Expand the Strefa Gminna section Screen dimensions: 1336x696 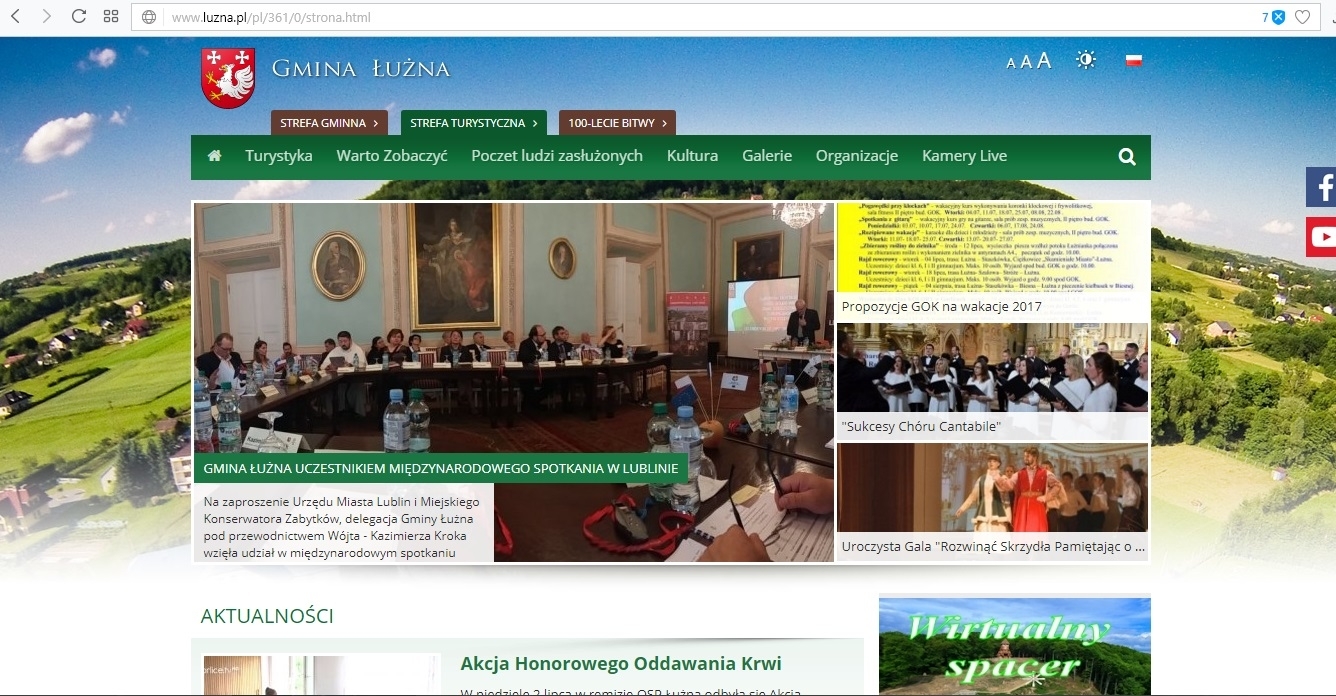pyautogui.click(x=329, y=123)
